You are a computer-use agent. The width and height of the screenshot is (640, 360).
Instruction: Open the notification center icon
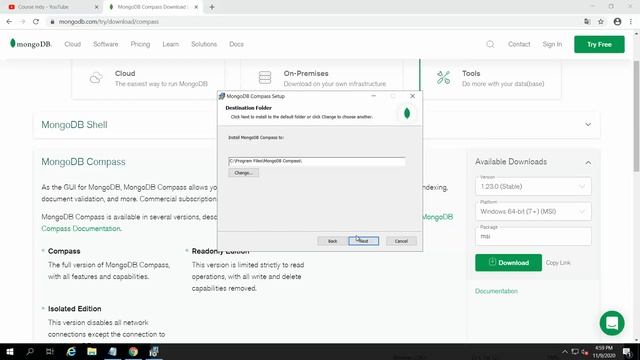pos(627,351)
